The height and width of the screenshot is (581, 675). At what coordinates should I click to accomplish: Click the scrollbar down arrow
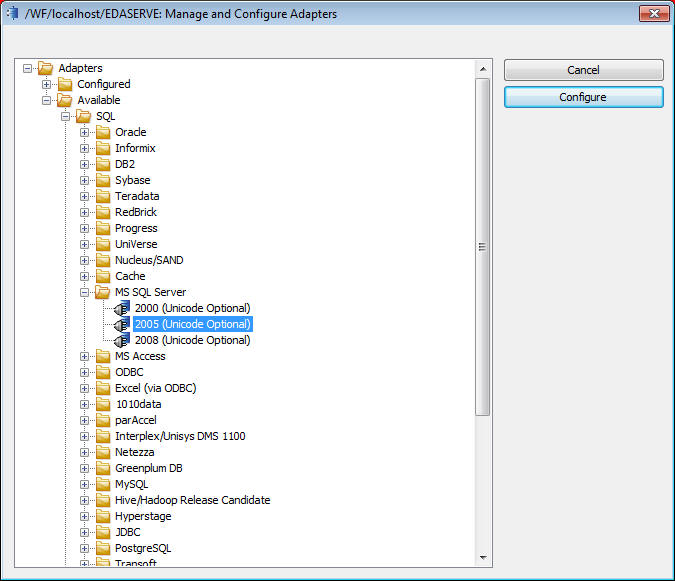point(483,558)
